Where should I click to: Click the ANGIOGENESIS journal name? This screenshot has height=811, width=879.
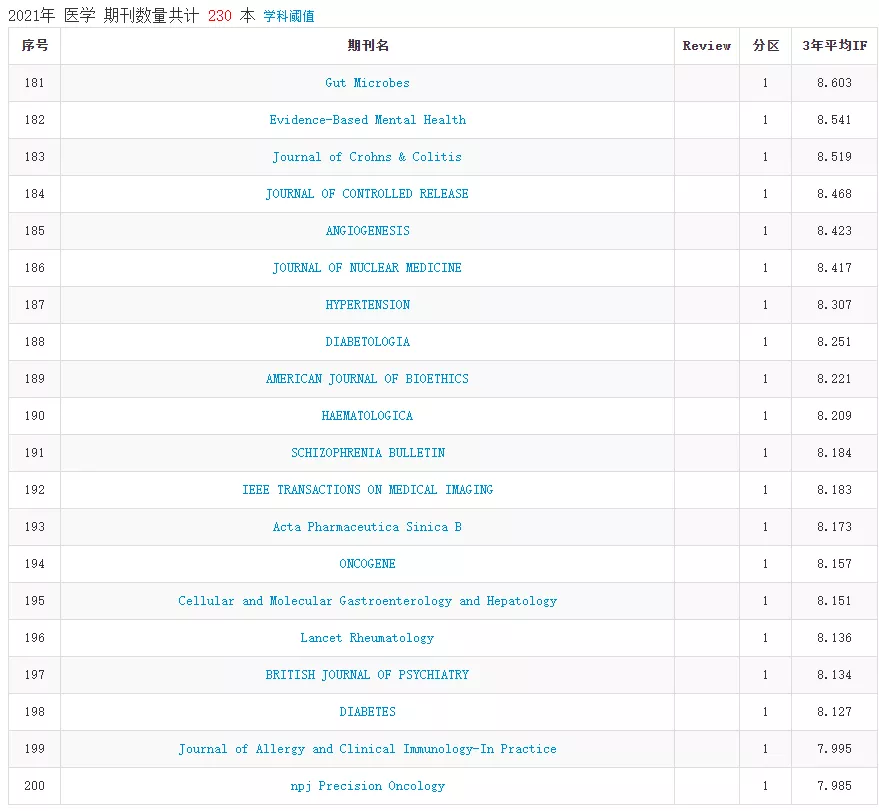(x=367, y=231)
